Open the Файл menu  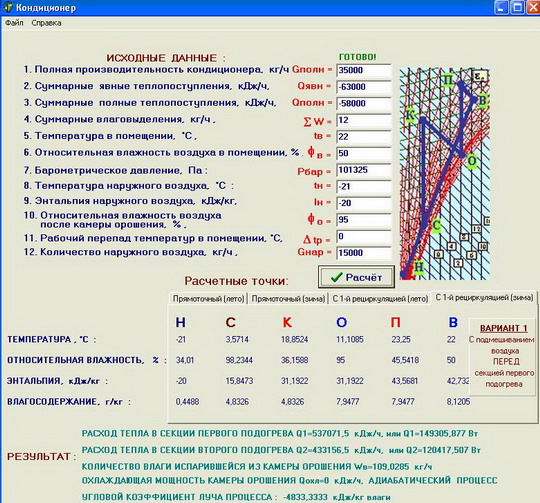14,23
